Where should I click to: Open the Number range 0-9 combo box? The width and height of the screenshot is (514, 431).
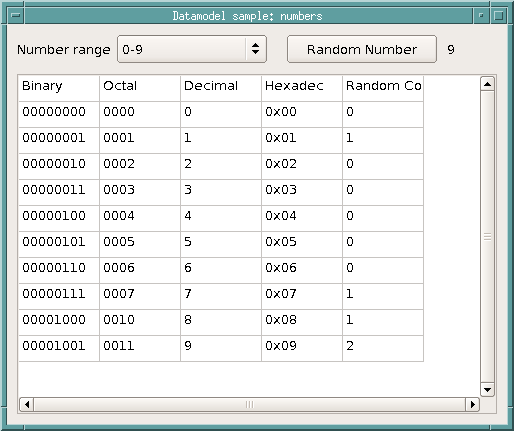click(x=192, y=49)
